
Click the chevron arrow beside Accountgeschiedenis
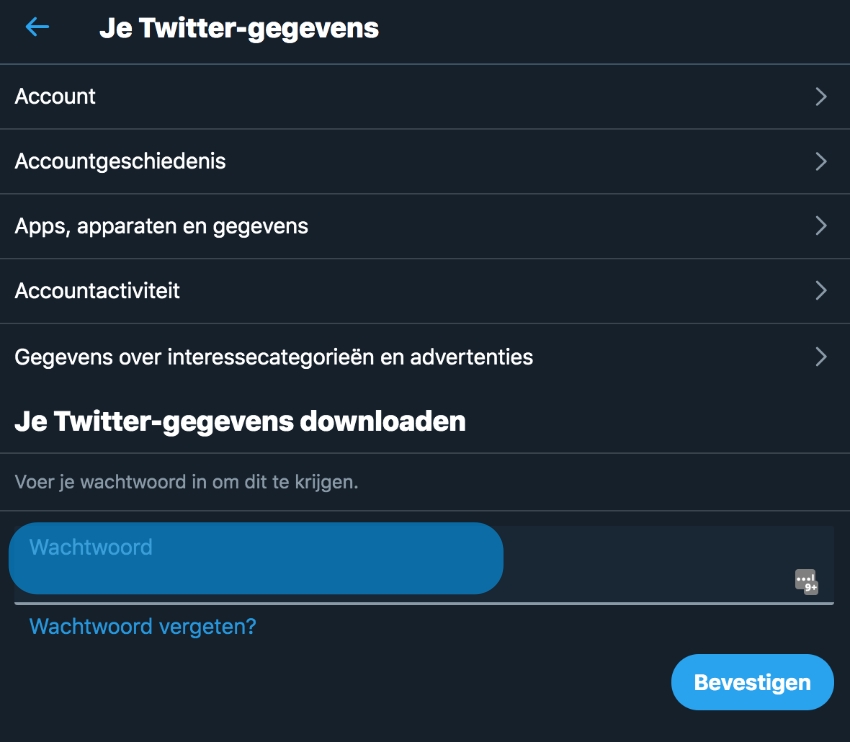coord(821,161)
